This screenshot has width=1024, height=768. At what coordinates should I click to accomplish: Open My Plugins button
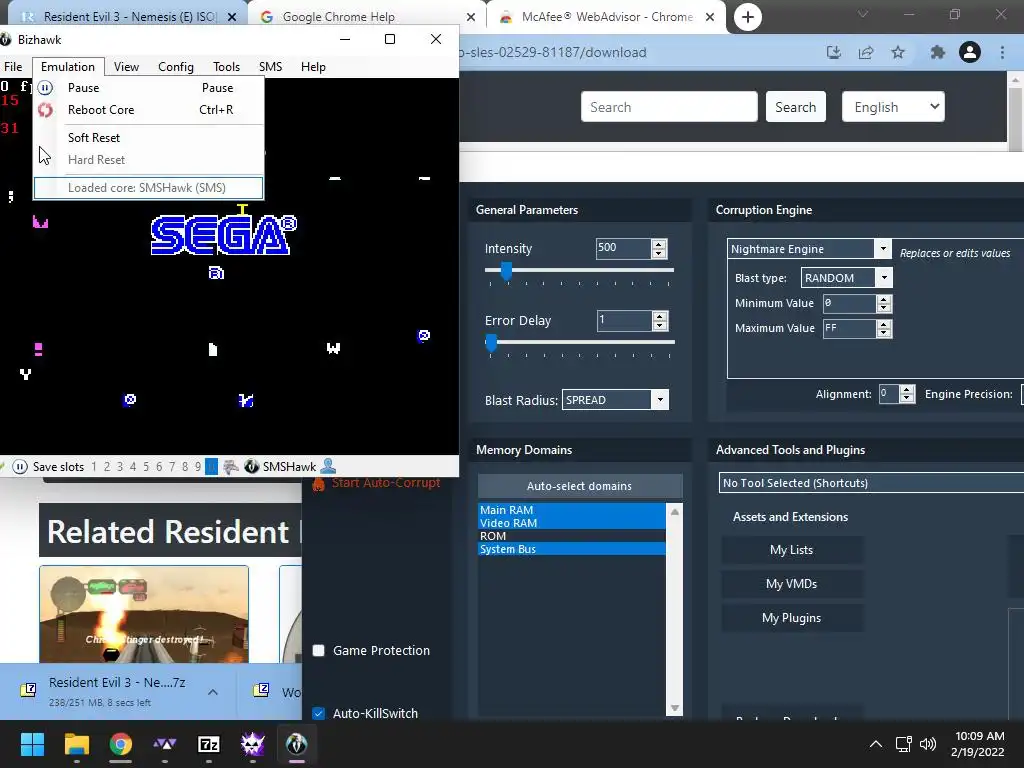coord(792,618)
